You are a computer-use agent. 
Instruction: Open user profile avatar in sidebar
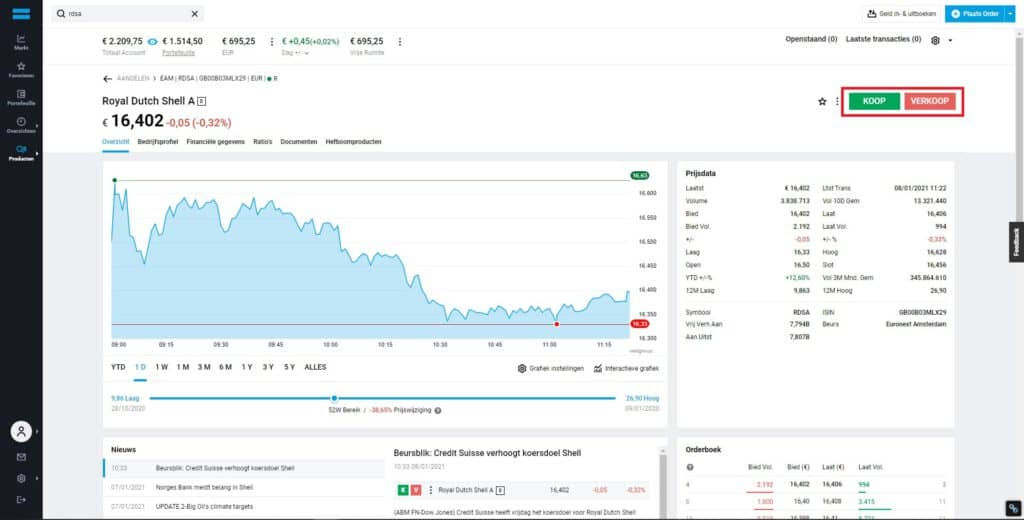(21, 431)
